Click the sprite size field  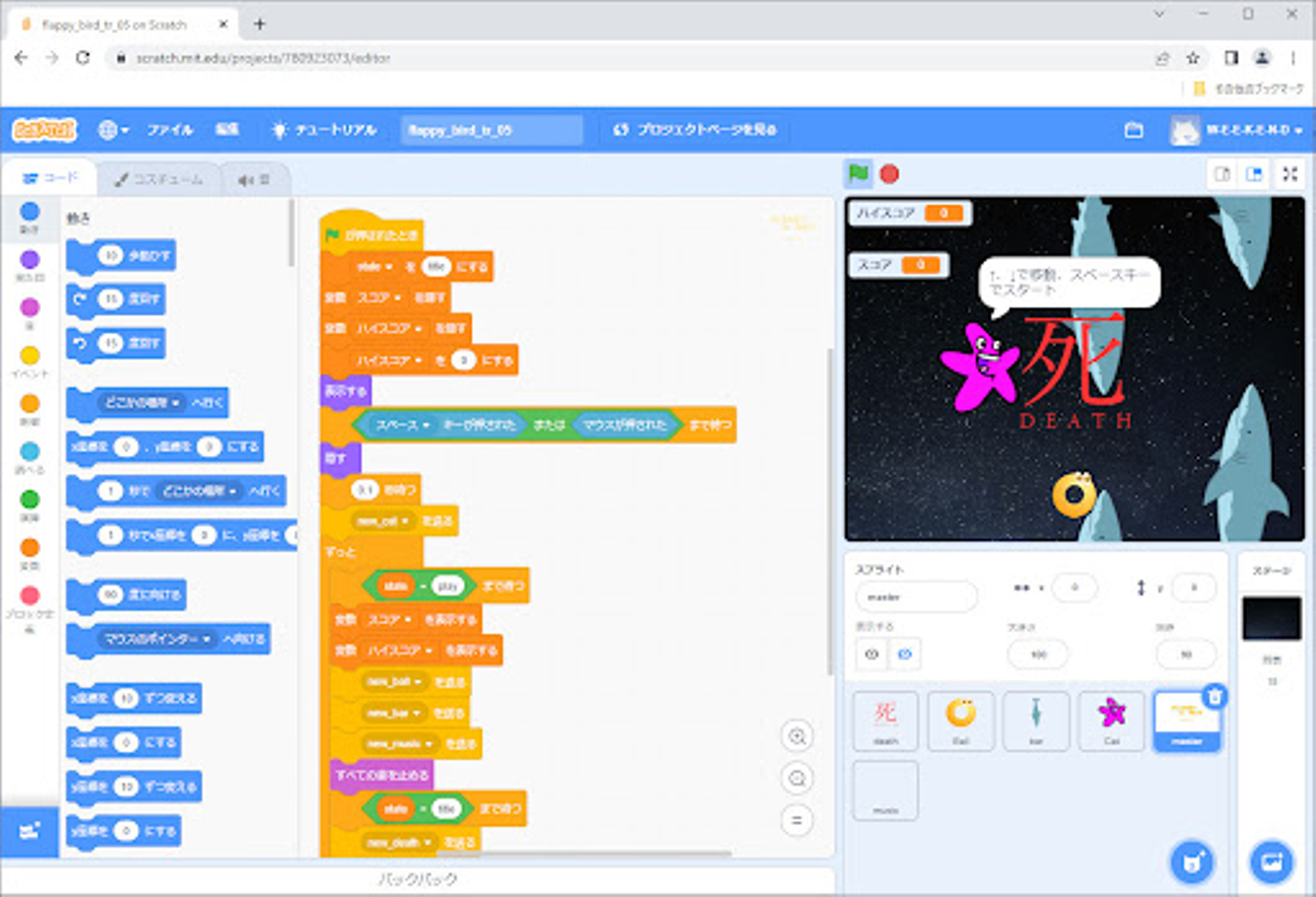pyautogui.click(x=1037, y=654)
